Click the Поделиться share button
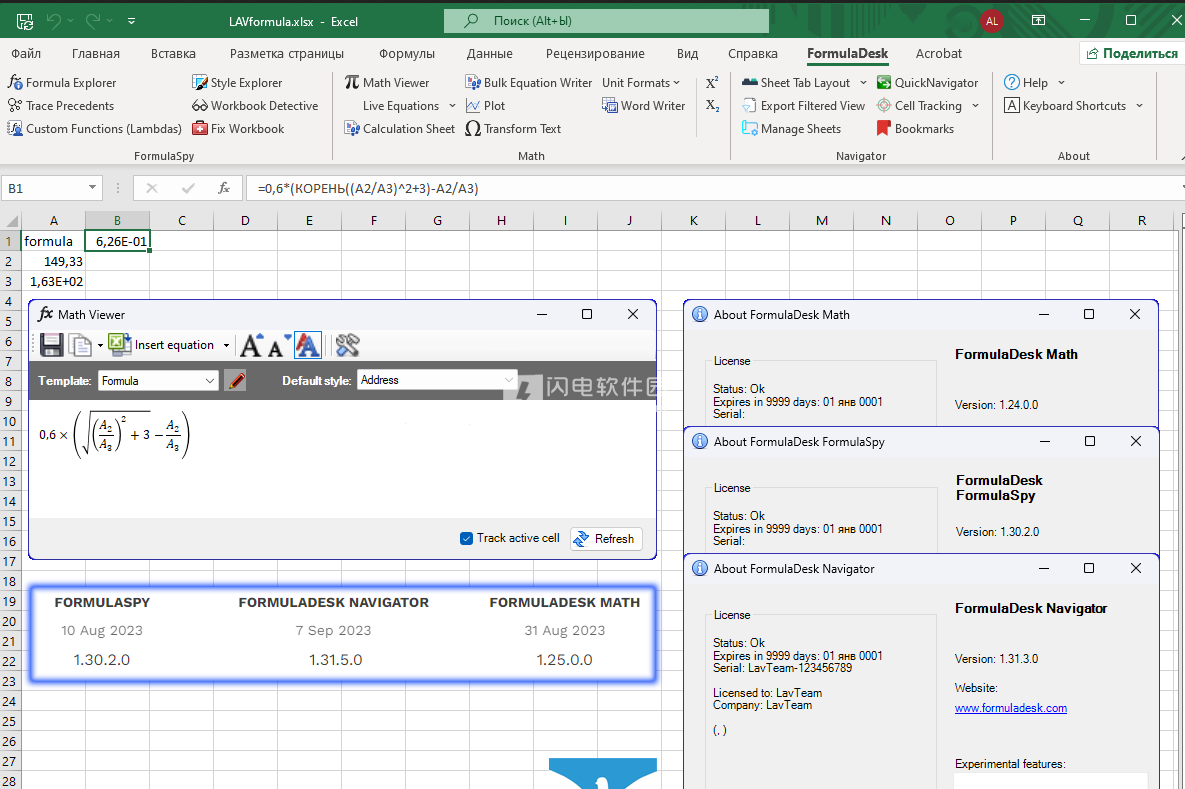Screen dimensions: 1185x789 tap(1131, 54)
